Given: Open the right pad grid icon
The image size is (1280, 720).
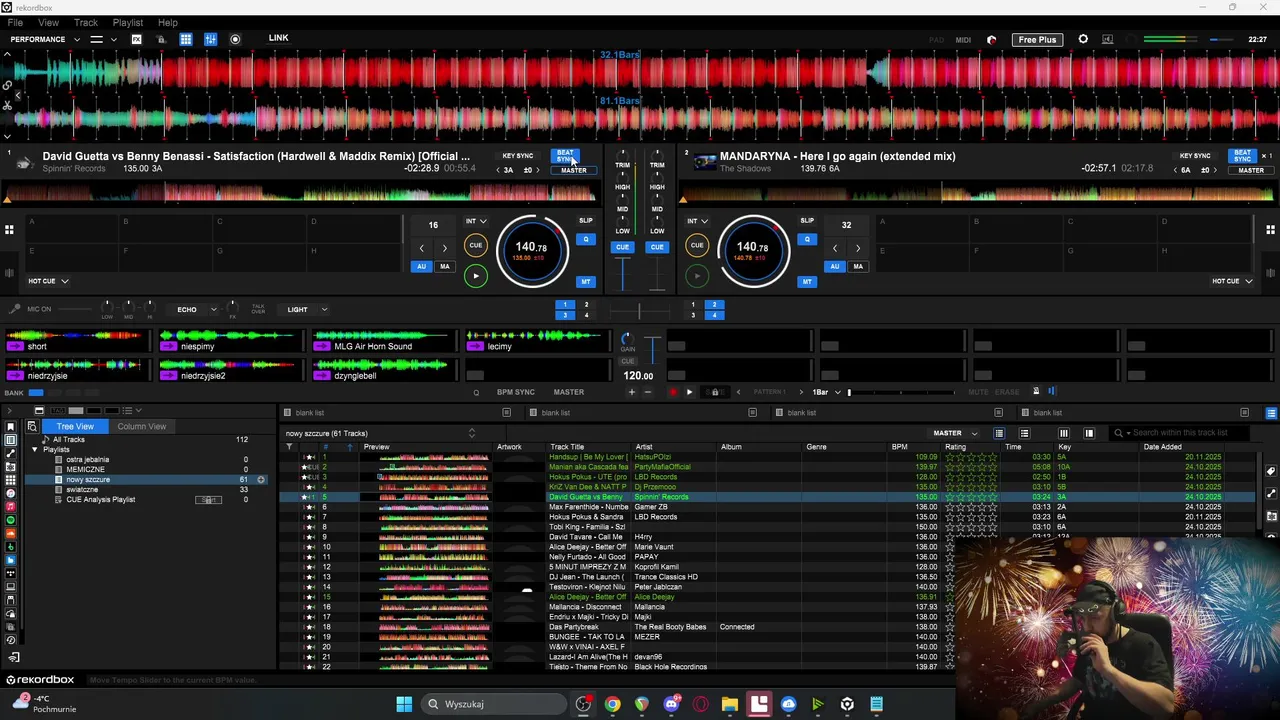Looking at the screenshot, I should [x=1270, y=230].
